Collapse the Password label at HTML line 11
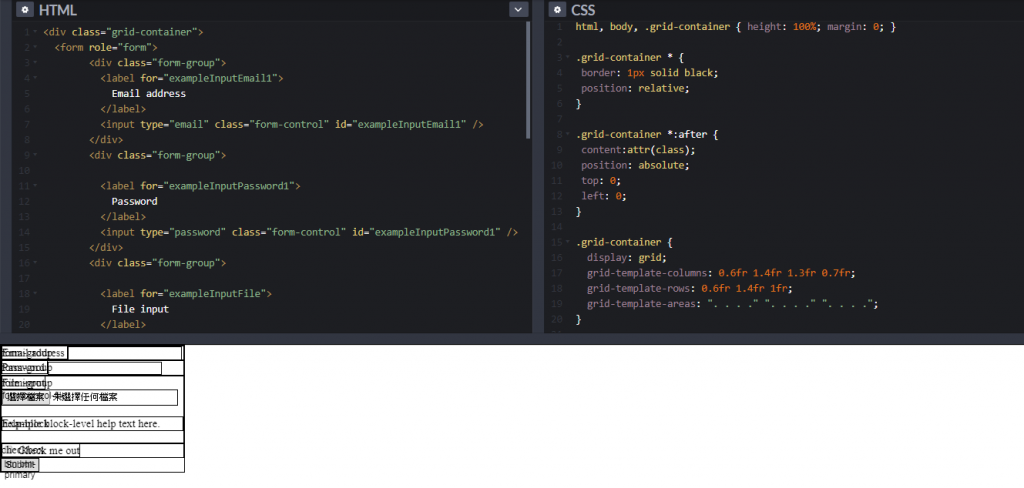This screenshot has width=1024, height=488. (35, 186)
